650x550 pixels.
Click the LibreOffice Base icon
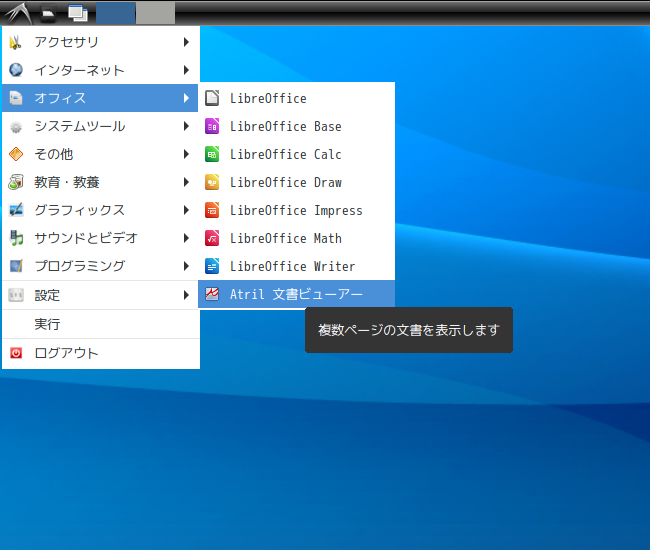click(x=212, y=126)
